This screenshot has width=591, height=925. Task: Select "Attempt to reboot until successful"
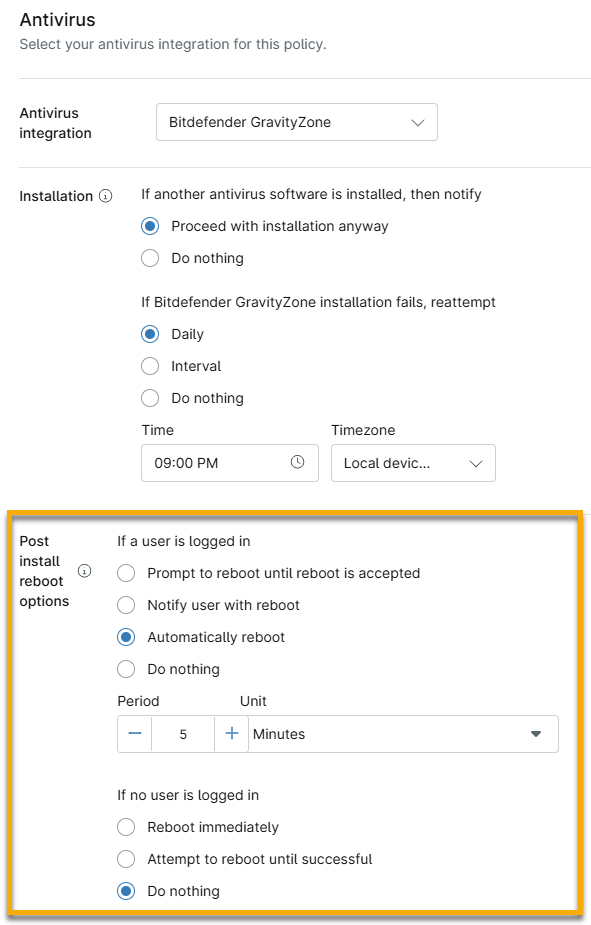127,859
